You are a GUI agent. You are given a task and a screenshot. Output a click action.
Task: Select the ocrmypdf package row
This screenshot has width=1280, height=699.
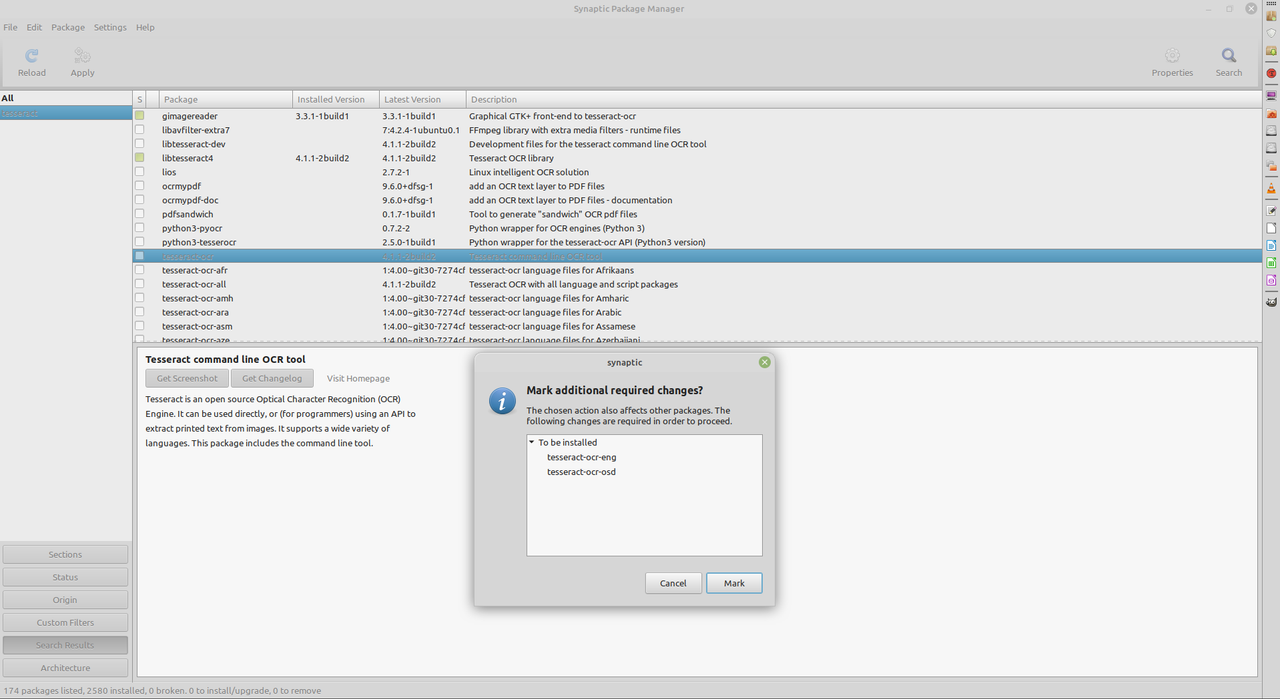tap(696, 186)
